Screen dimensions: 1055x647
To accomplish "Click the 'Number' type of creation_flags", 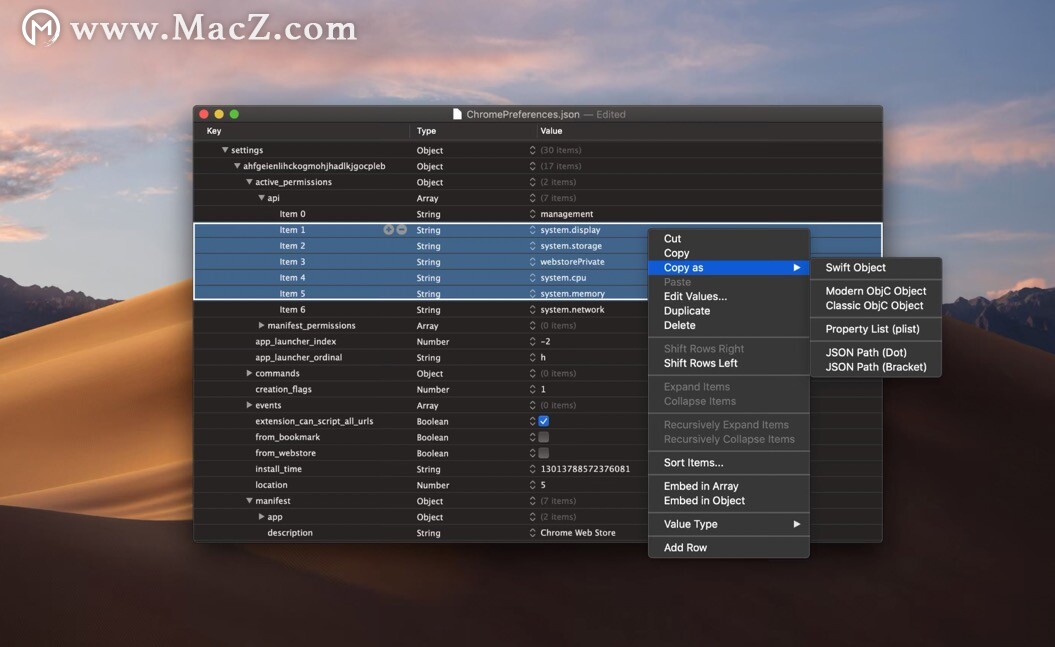I will click(x=433, y=389).
